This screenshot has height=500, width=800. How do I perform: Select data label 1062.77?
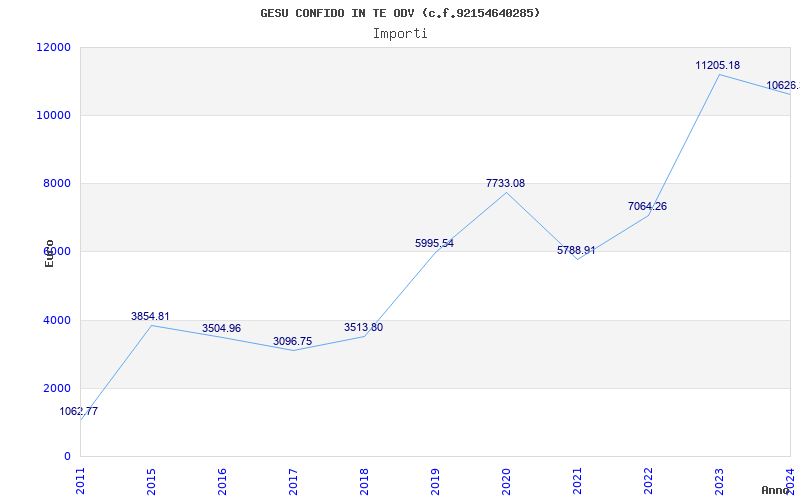79,411
